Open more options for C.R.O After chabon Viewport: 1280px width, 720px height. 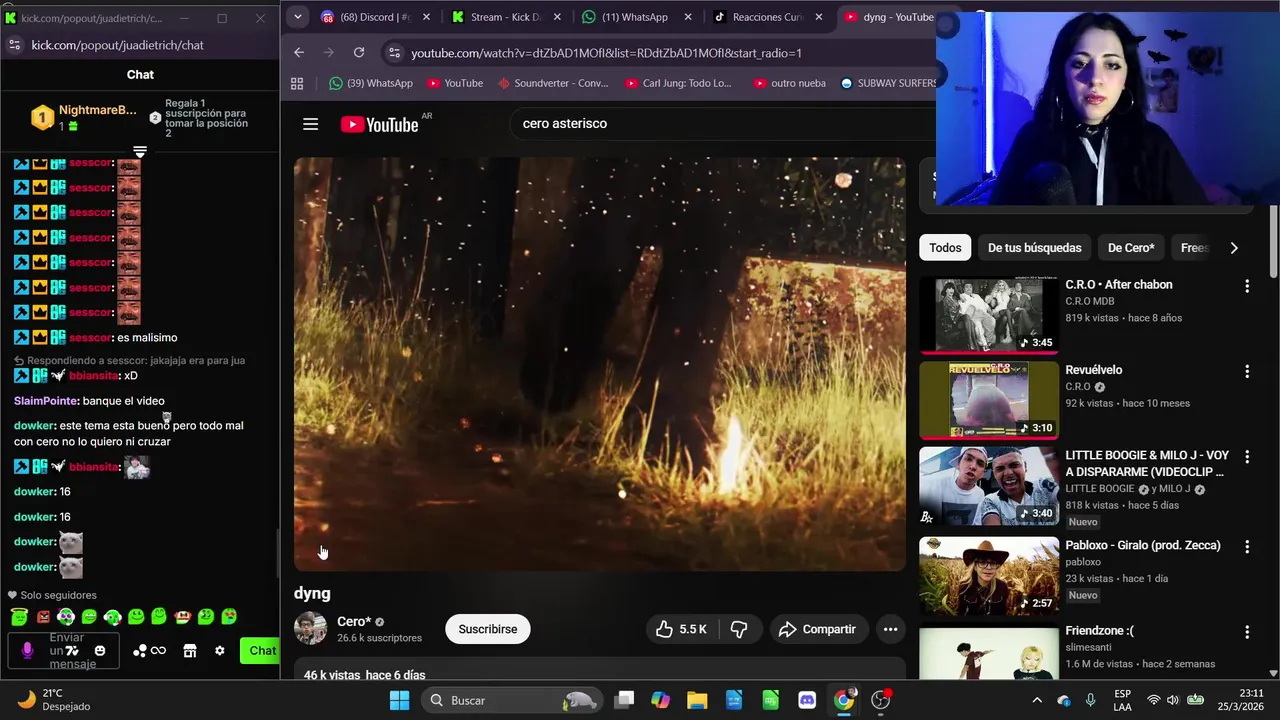coord(1247,286)
